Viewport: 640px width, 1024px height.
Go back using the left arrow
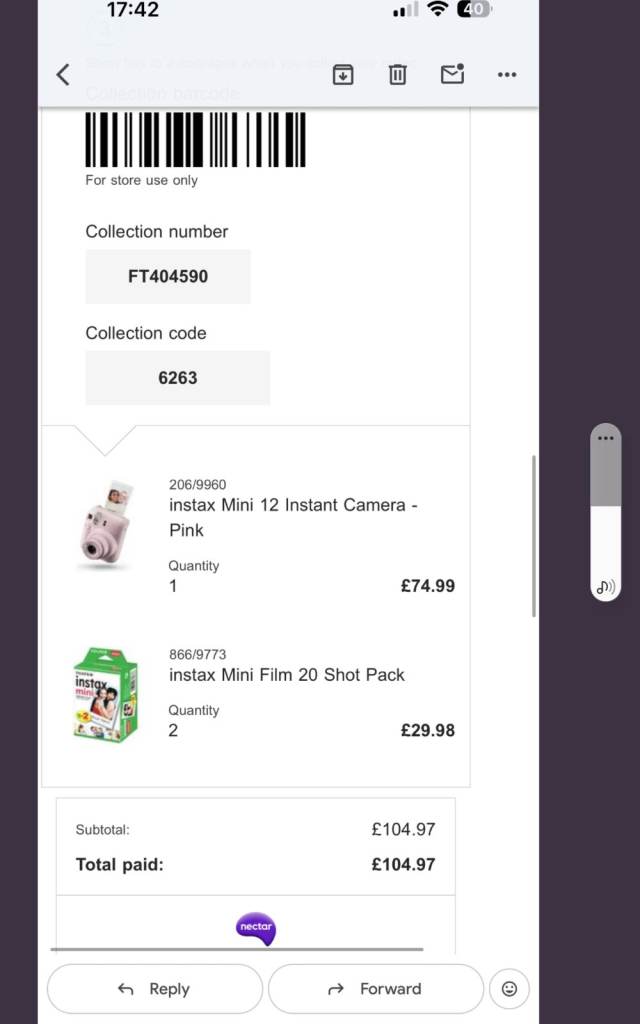point(63,74)
